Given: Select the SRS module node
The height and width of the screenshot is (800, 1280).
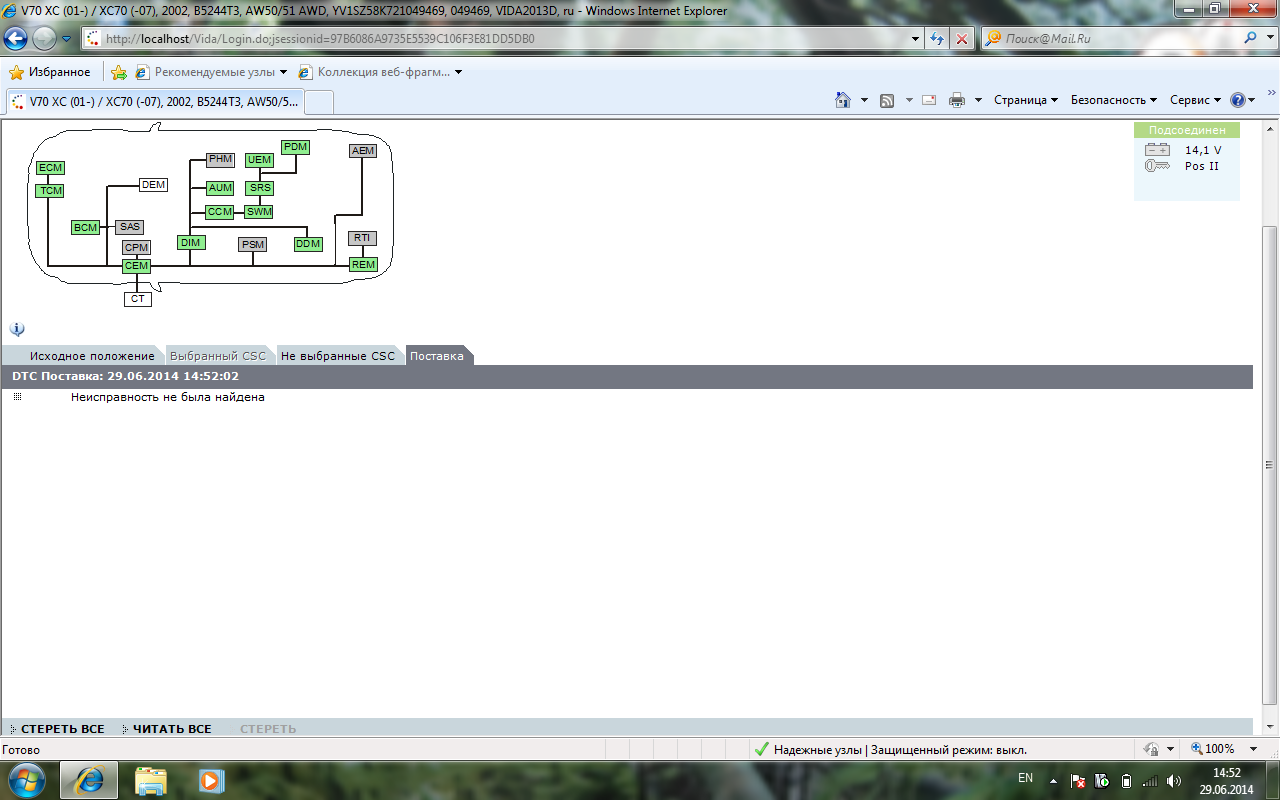Looking at the screenshot, I should click(x=260, y=188).
